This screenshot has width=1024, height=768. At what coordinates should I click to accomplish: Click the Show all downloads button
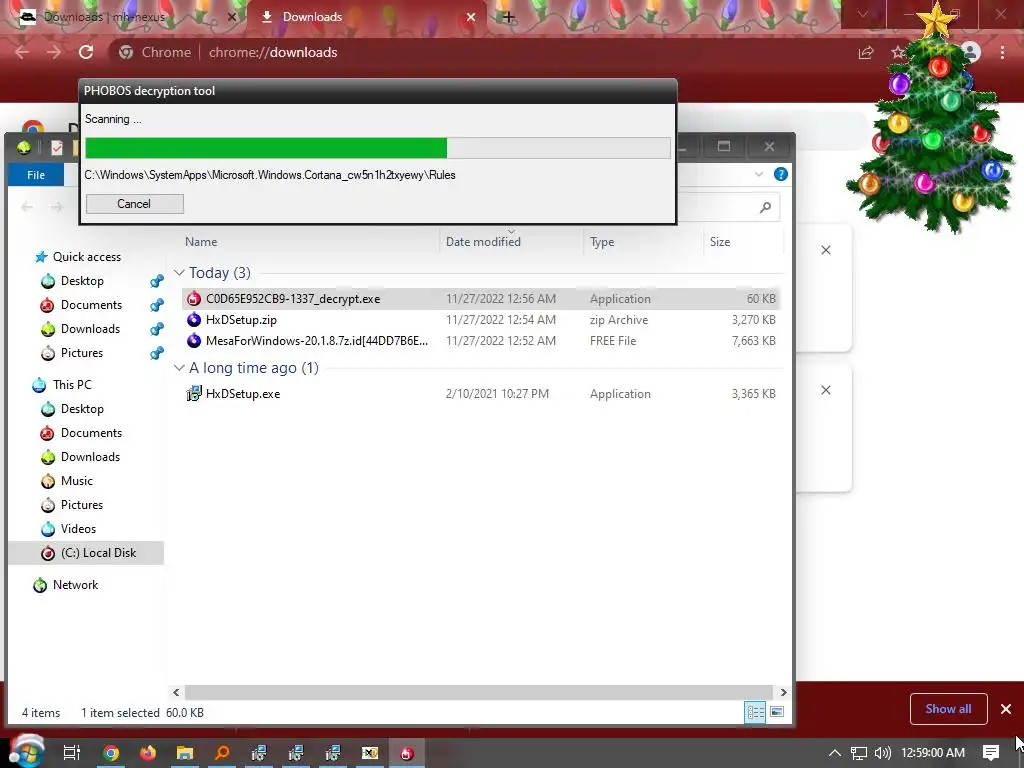pos(948,709)
